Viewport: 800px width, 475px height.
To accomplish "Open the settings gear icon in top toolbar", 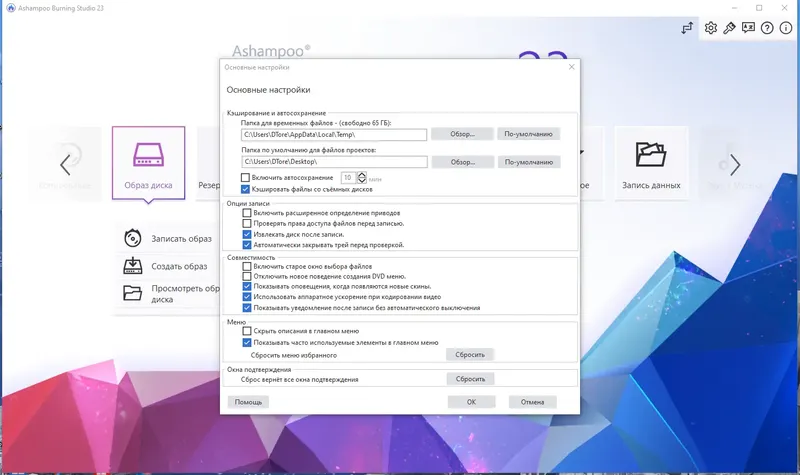I will click(710, 28).
